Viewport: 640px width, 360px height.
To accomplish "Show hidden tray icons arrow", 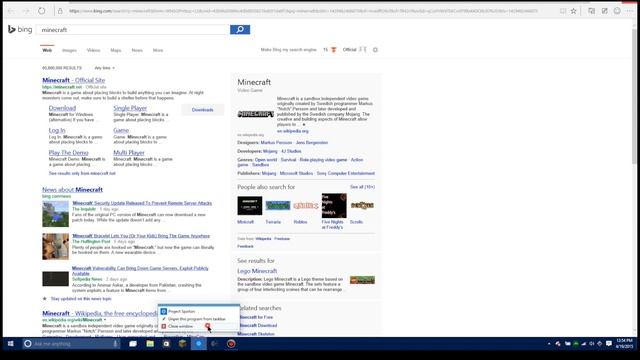I will point(549,344).
